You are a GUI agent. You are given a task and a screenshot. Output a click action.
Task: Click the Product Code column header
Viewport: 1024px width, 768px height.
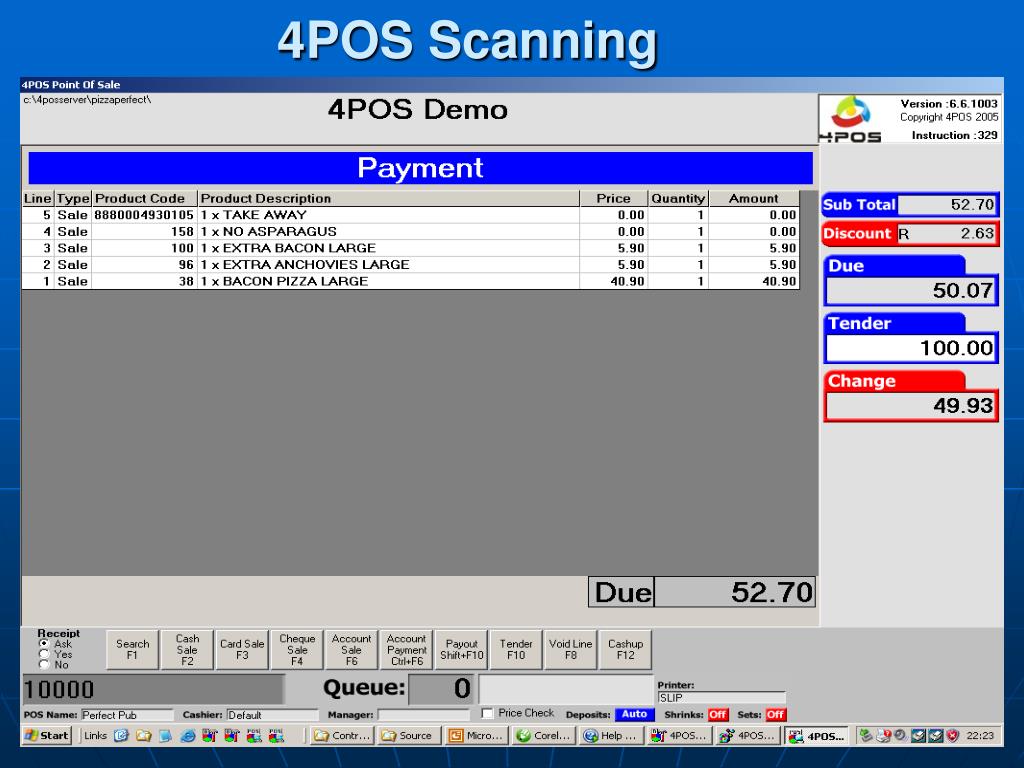144,199
